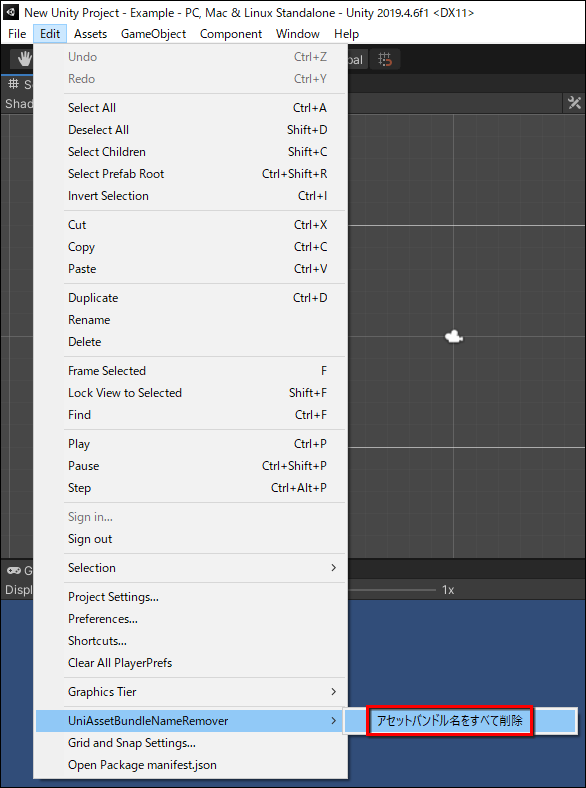The image size is (586, 788).
Task: Click Pause in the Edit menu
Action: click(x=190, y=466)
